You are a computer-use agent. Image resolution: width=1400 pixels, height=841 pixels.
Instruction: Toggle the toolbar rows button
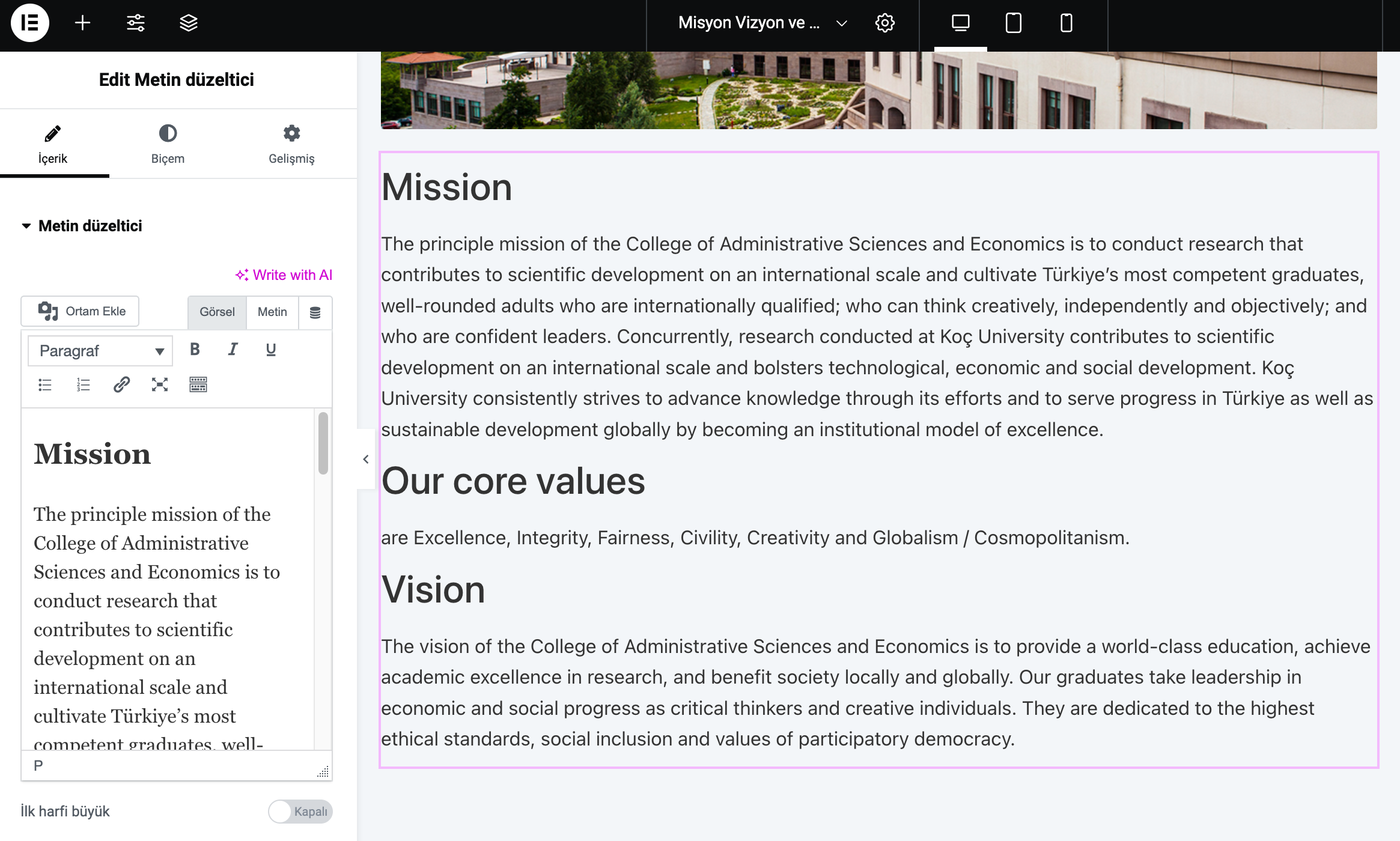[198, 384]
